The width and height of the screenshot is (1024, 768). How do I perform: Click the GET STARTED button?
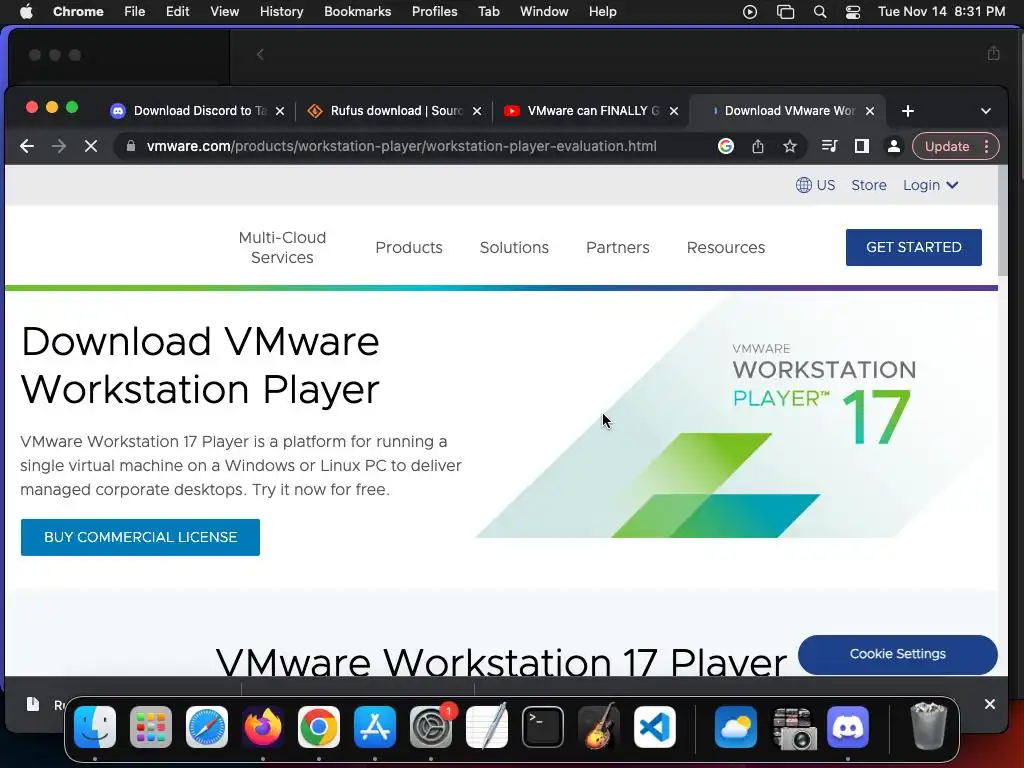(914, 248)
